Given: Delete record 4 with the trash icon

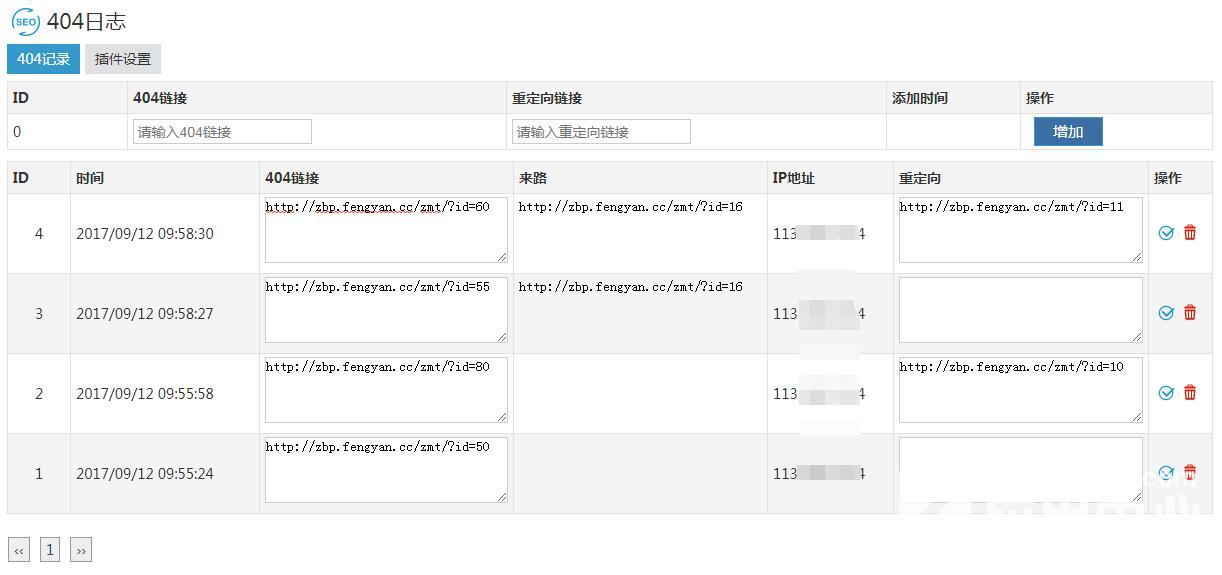Looking at the screenshot, I should pos(1190,233).
